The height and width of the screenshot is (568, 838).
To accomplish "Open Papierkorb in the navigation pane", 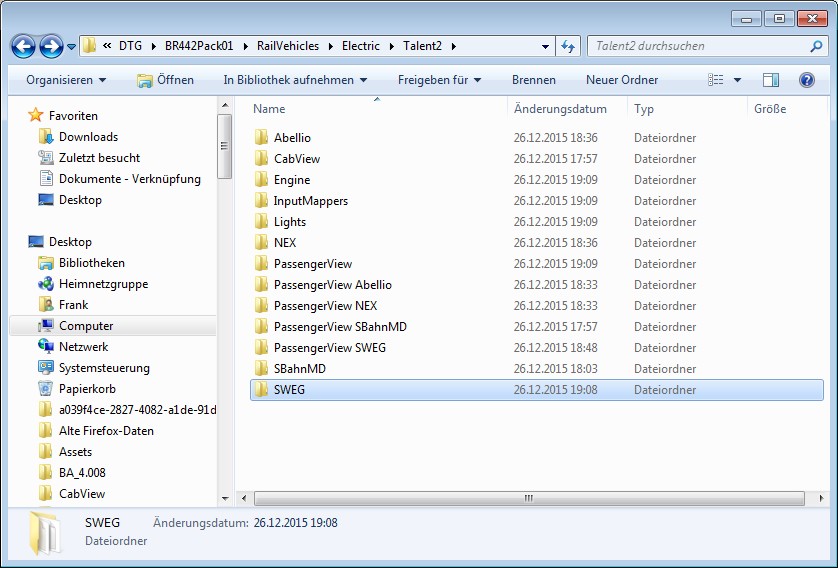I will (x=87, y=389).
